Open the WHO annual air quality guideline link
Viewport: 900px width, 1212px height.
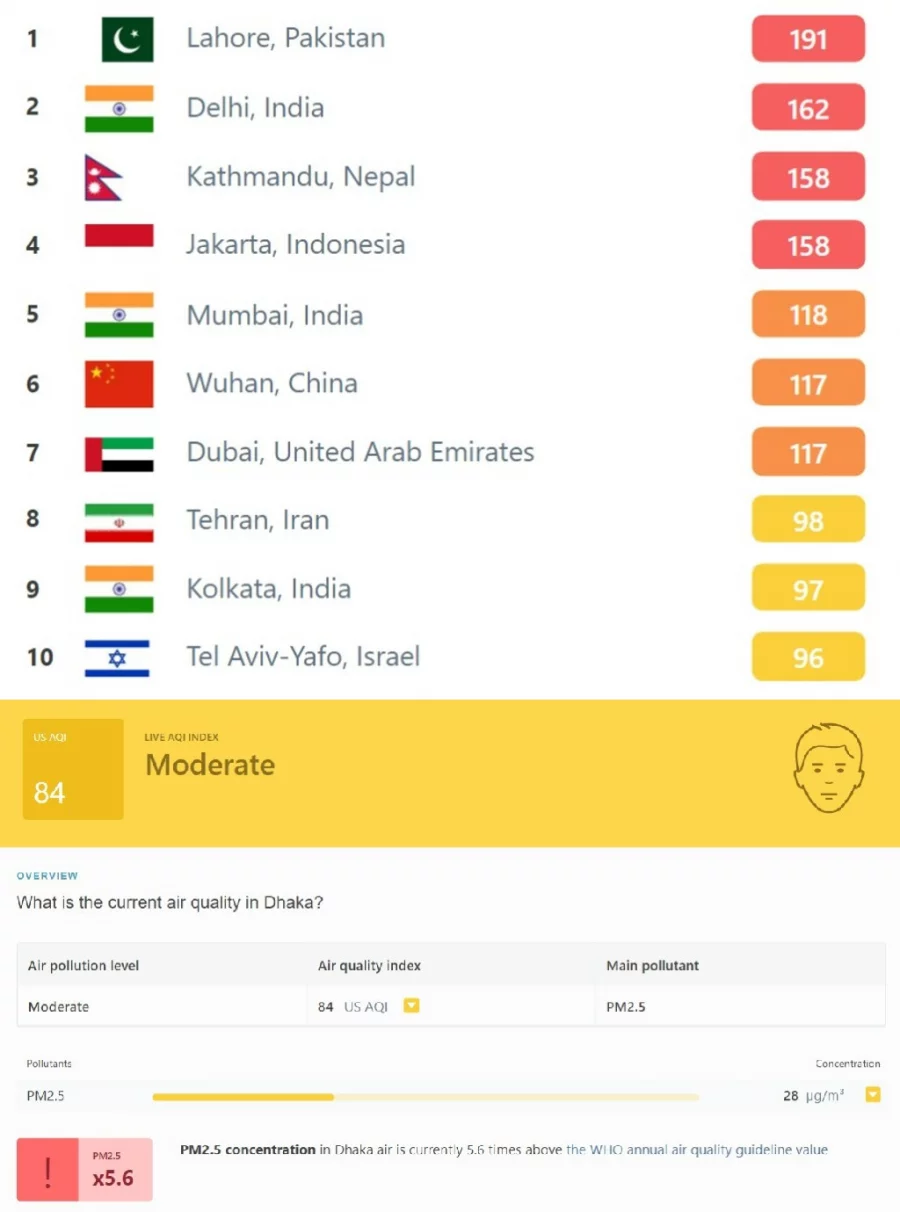(x=697, y=1149)
